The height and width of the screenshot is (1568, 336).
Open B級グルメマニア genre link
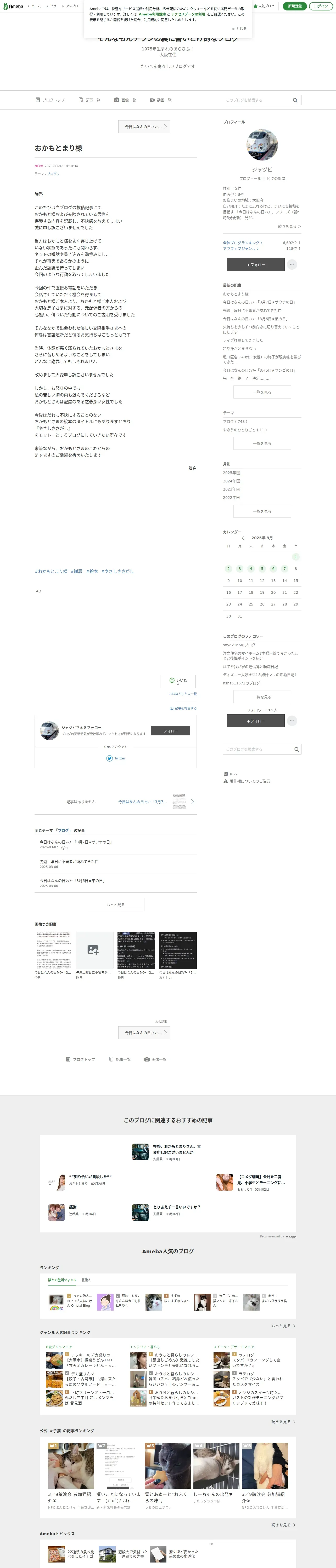pos(59,1347)
